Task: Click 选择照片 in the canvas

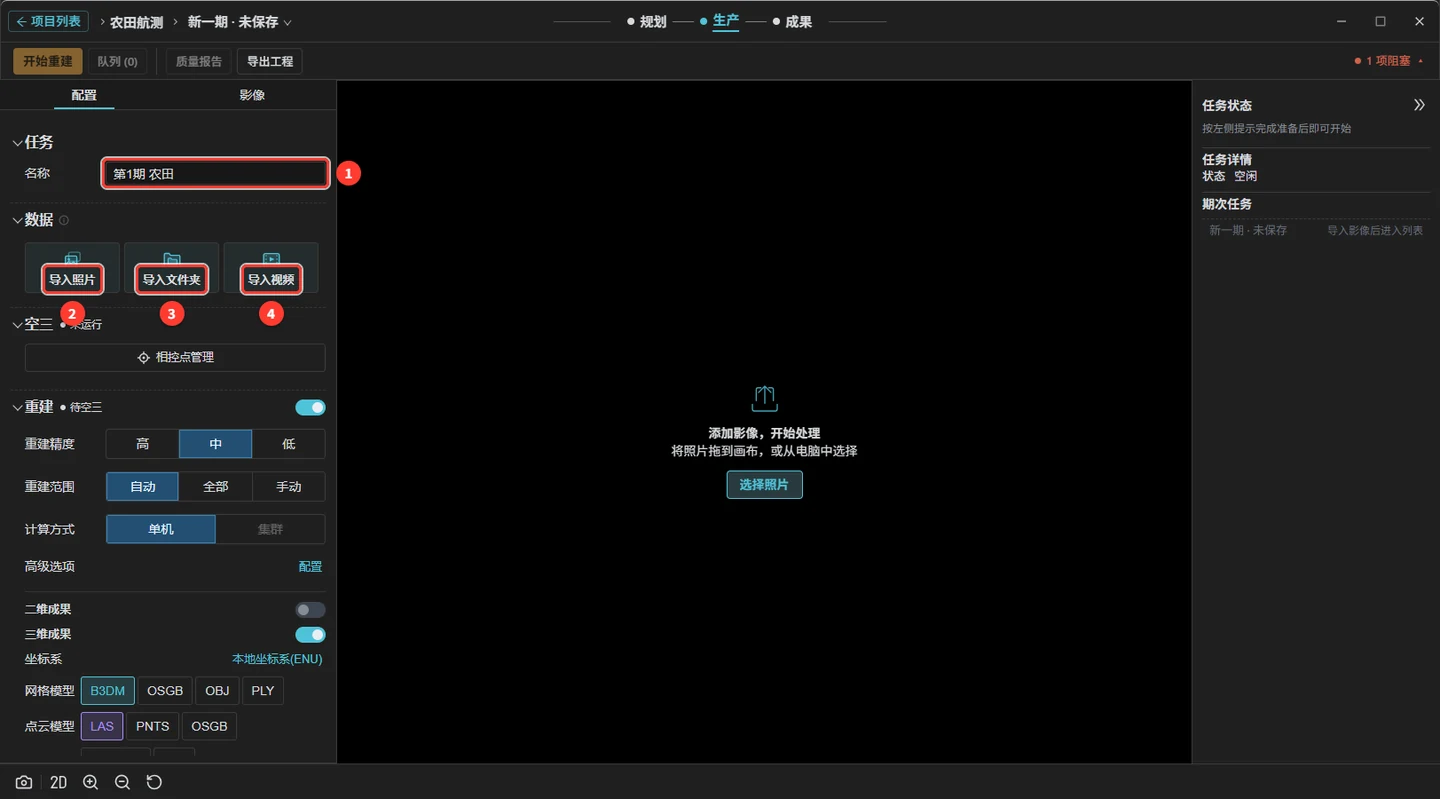Action: [764, 485]
